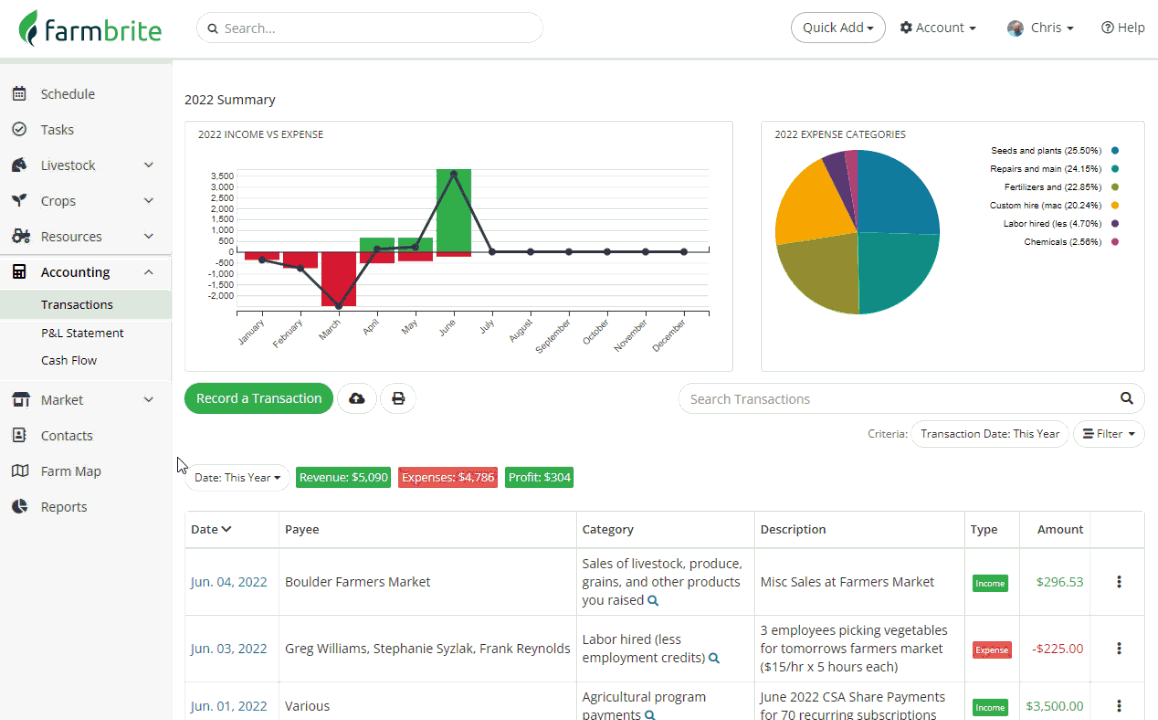Viewport: 1158px width, 720px height.
Task: Click the Search Transactions magnifier icon
Action: 1126,398
